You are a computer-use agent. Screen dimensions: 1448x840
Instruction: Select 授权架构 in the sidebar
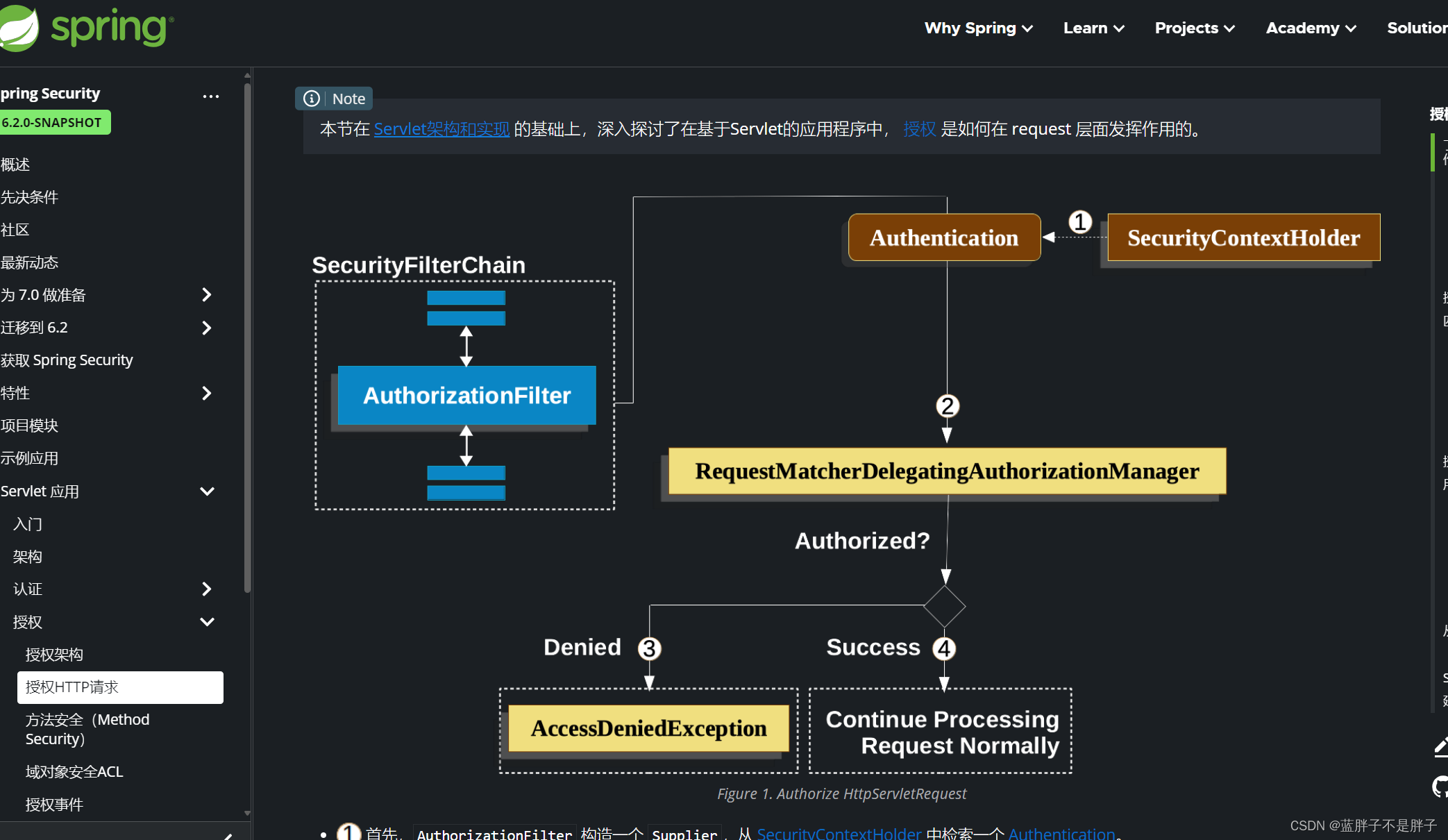(54, 655)
